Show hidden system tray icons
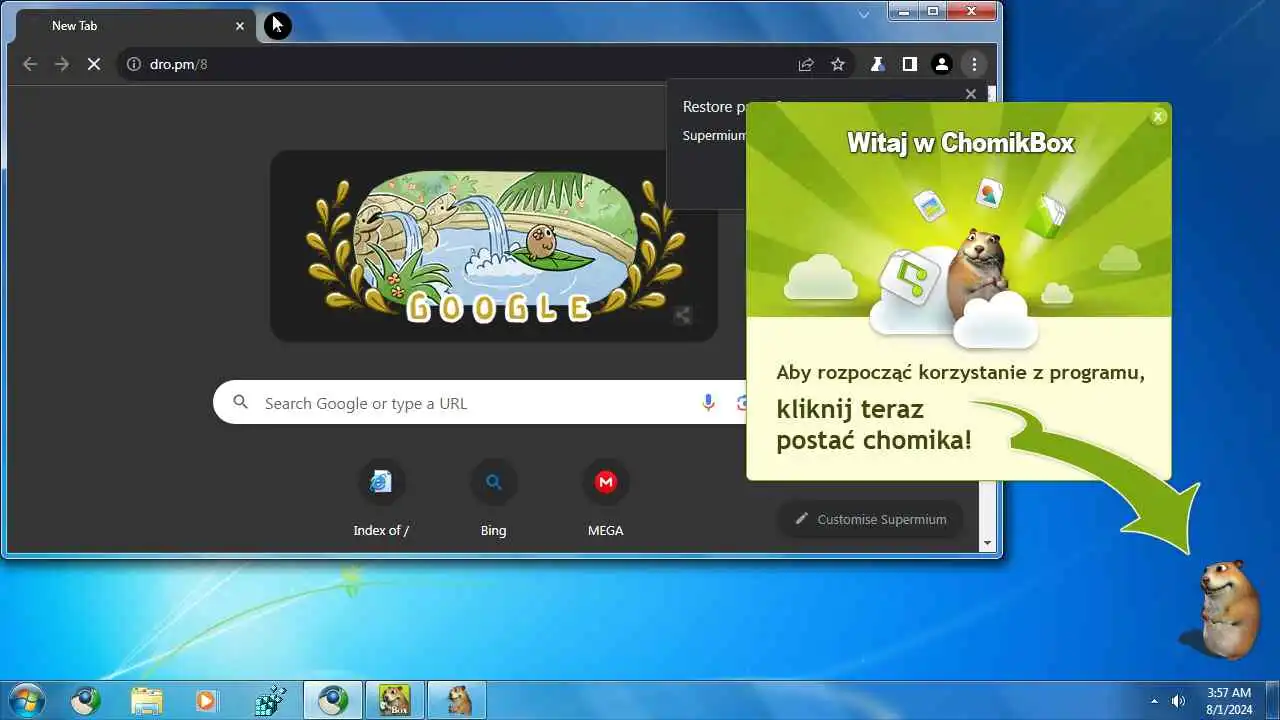This screenshot has width=1280, height=720. pyautogui.click(x=1154, y=701)
